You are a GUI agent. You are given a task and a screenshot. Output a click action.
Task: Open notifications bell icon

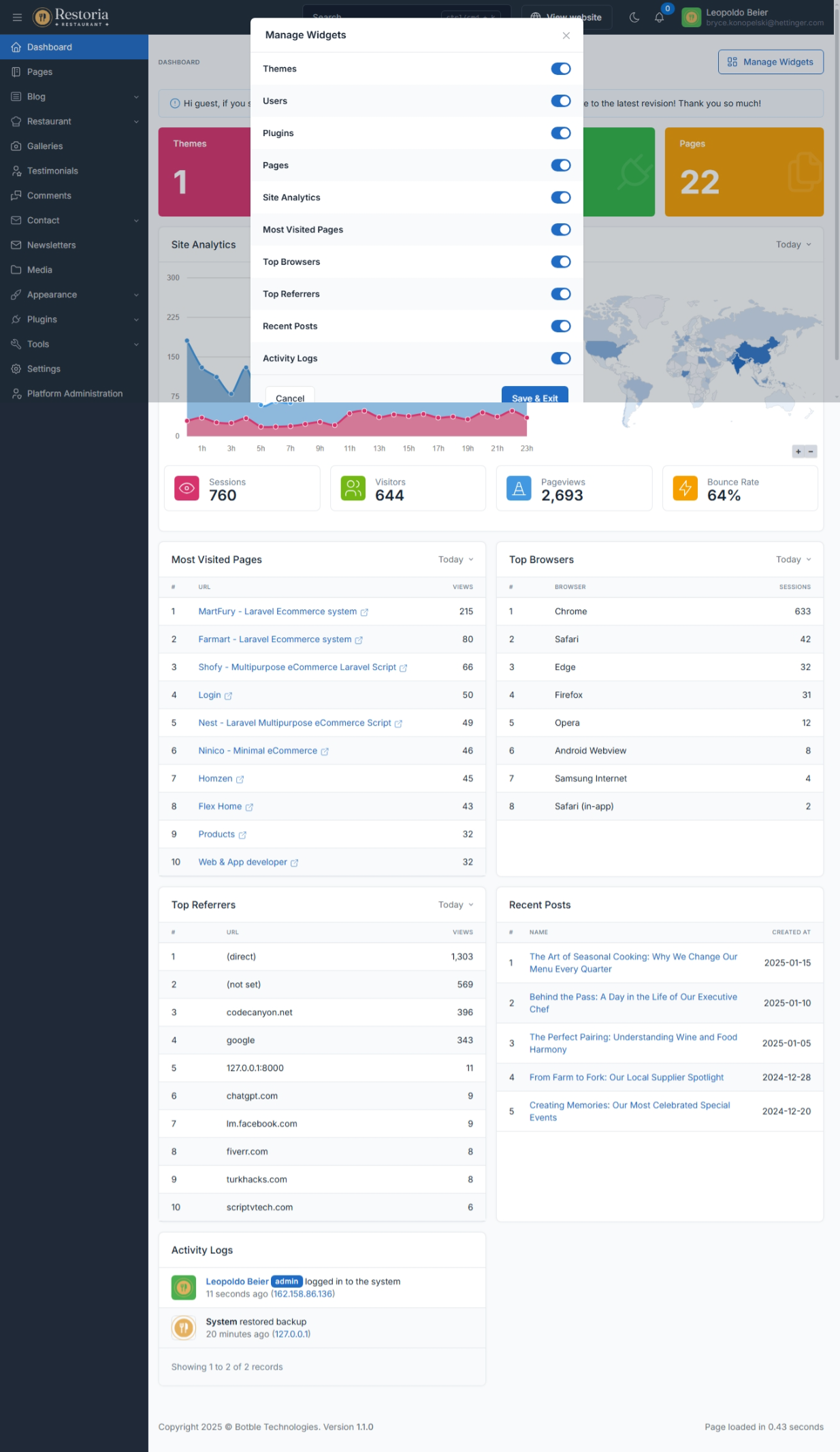(x=659, y=17)
